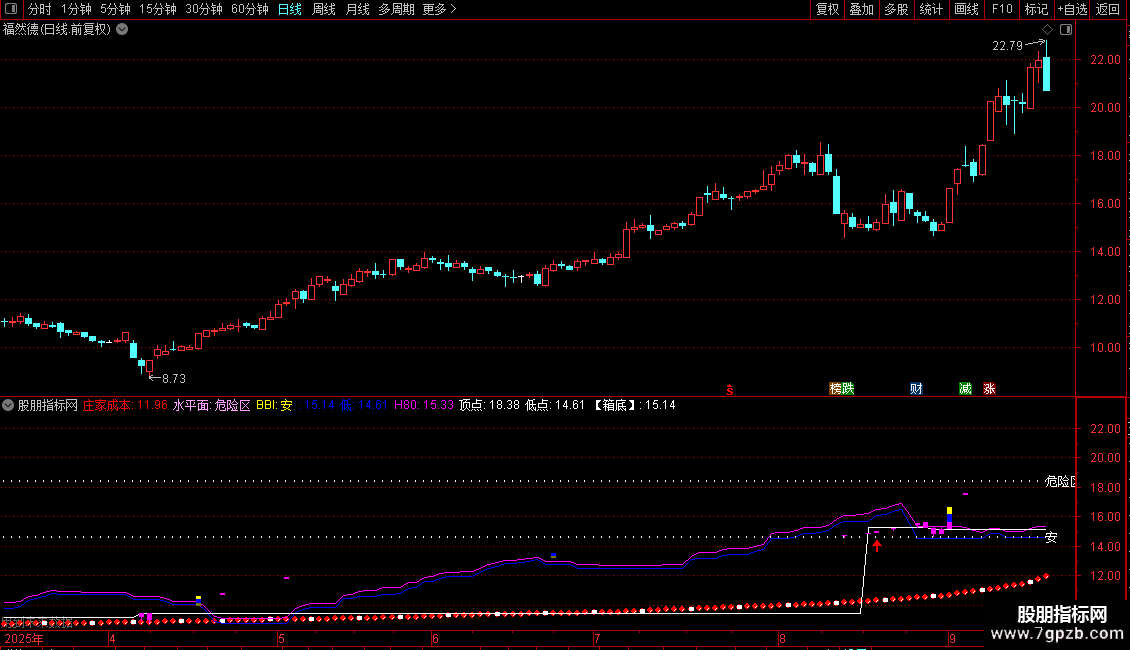Click the 复权 adjustment button
The image size is (1130, 650).
pyautogui.click(x=827, y=9)
